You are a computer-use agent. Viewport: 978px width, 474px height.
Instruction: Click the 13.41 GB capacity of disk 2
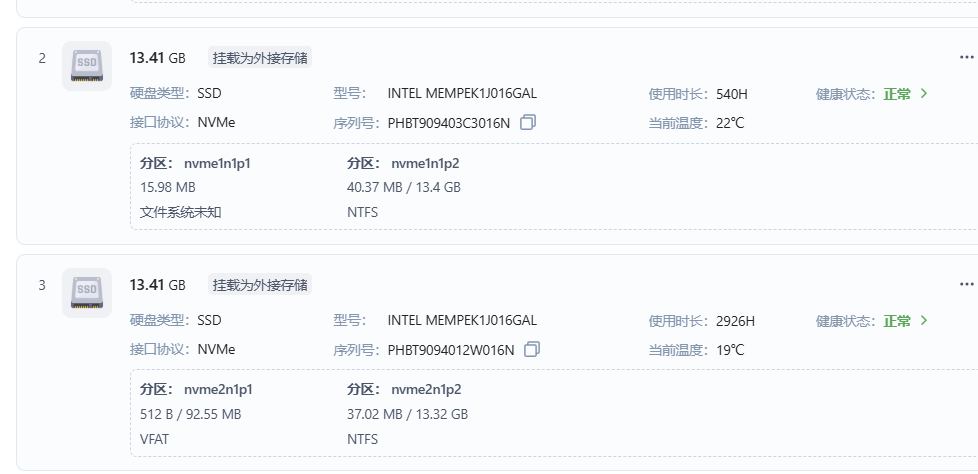(157, 58)
